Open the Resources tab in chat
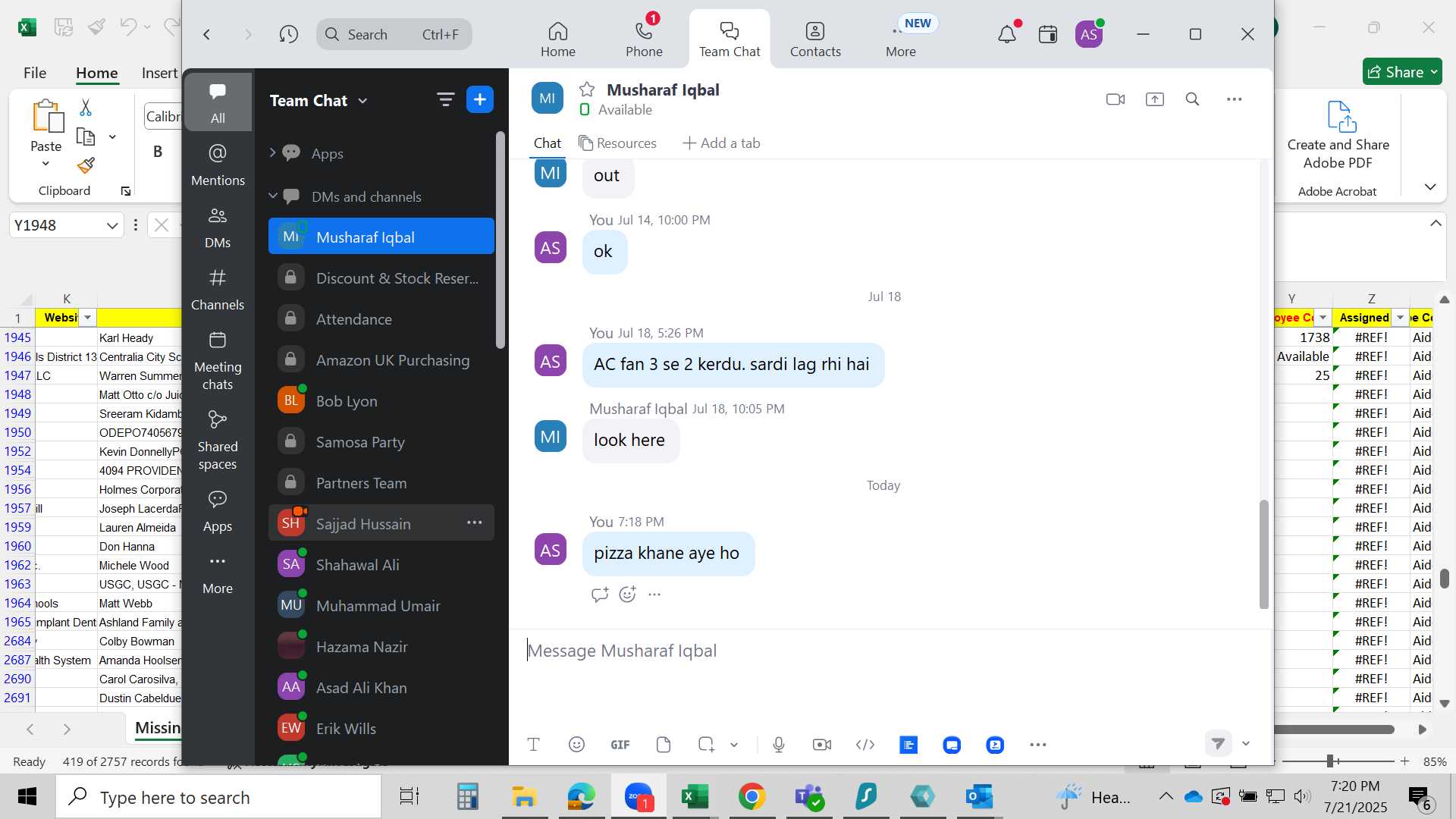This screenshot has width=1456, height=819. [x=617, y=143]
